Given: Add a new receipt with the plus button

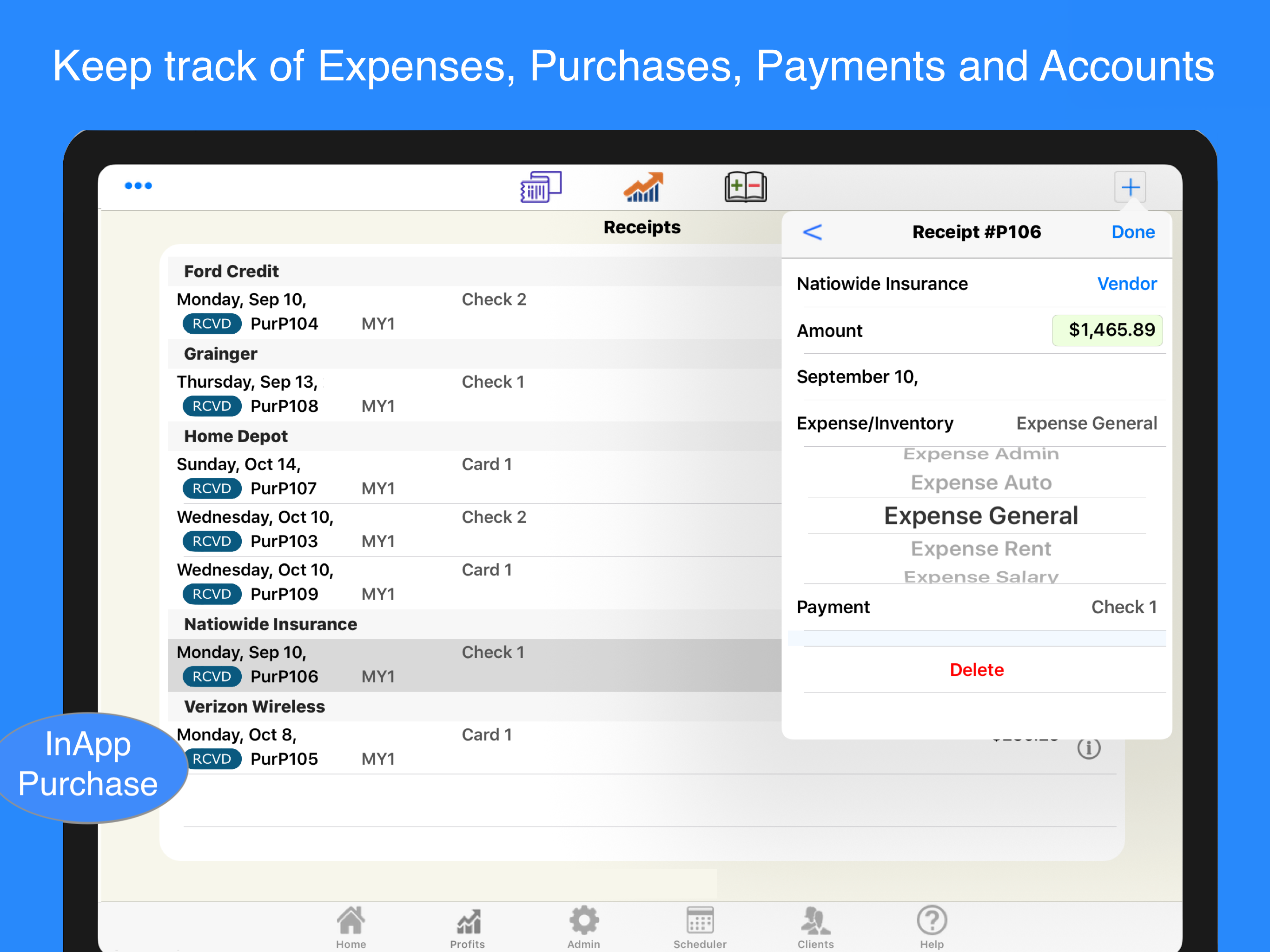Looking at the screenshot, I should 1130,186.
